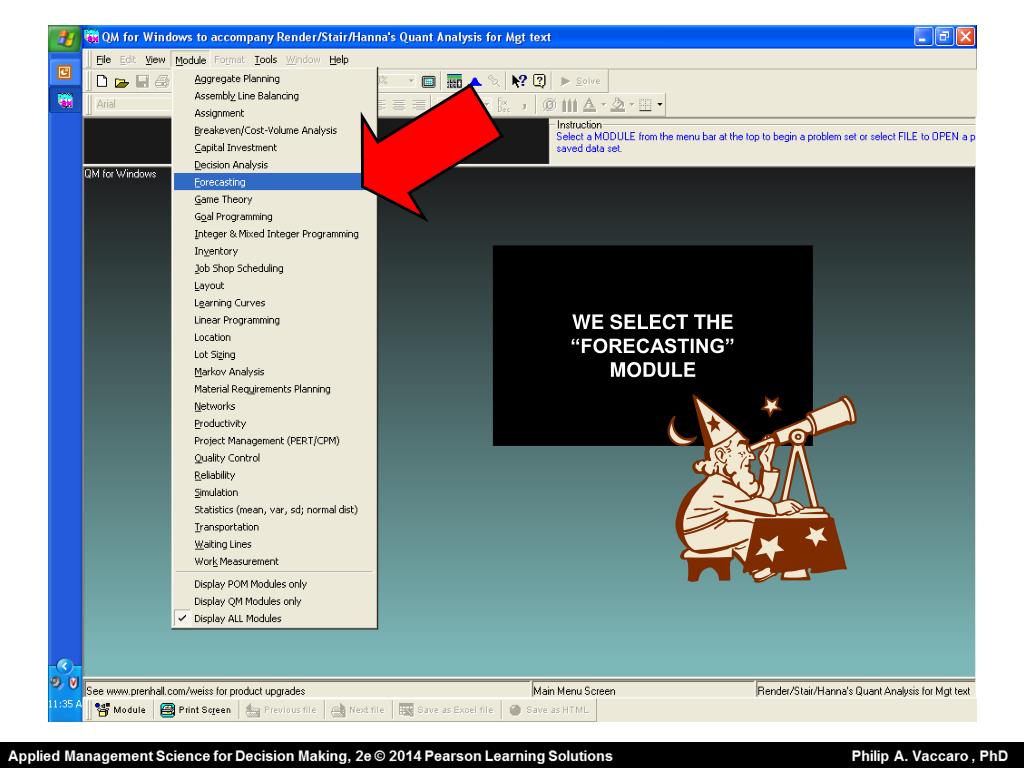Open the File menu
The width and height of the screenshot is (1024, 768).
pyautogui.click(x=103, y=59)
